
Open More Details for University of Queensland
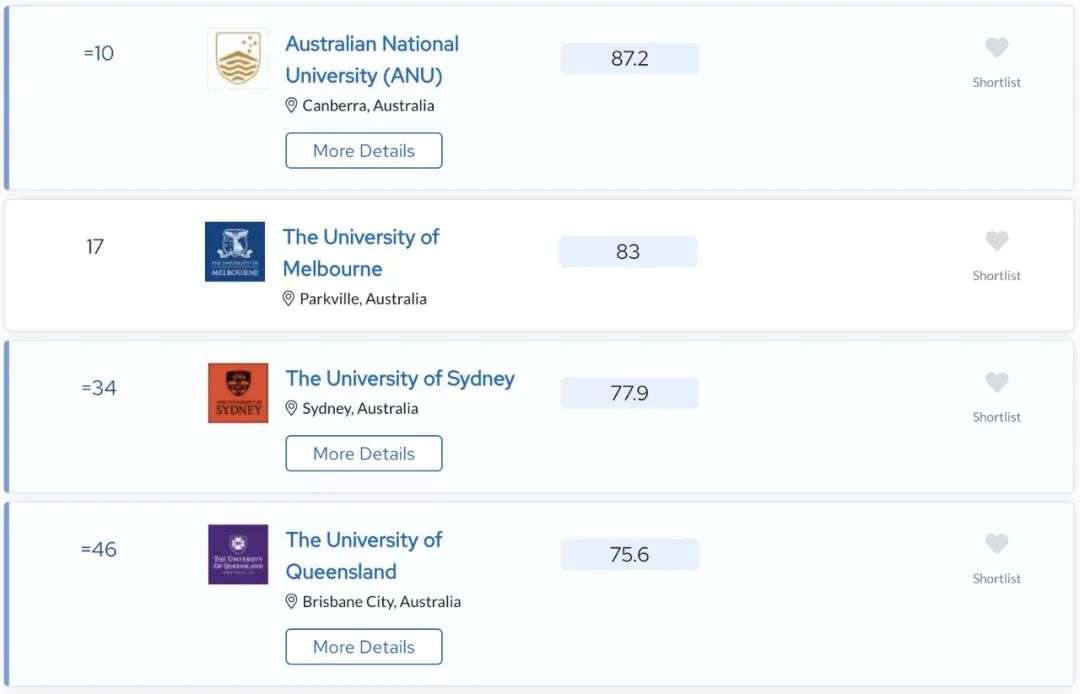[364, 647]
